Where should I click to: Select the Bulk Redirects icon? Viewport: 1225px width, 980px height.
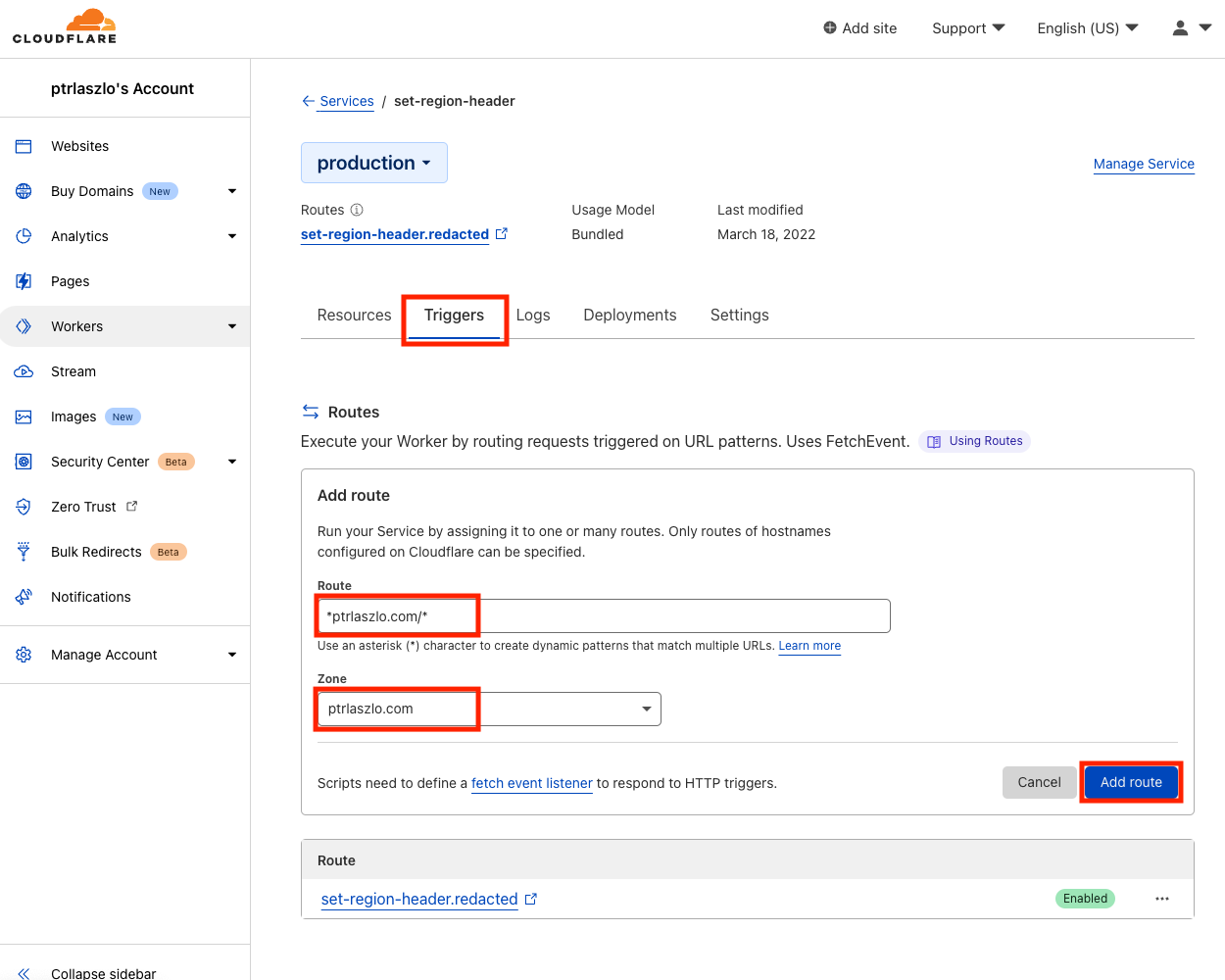click(24, 552)
